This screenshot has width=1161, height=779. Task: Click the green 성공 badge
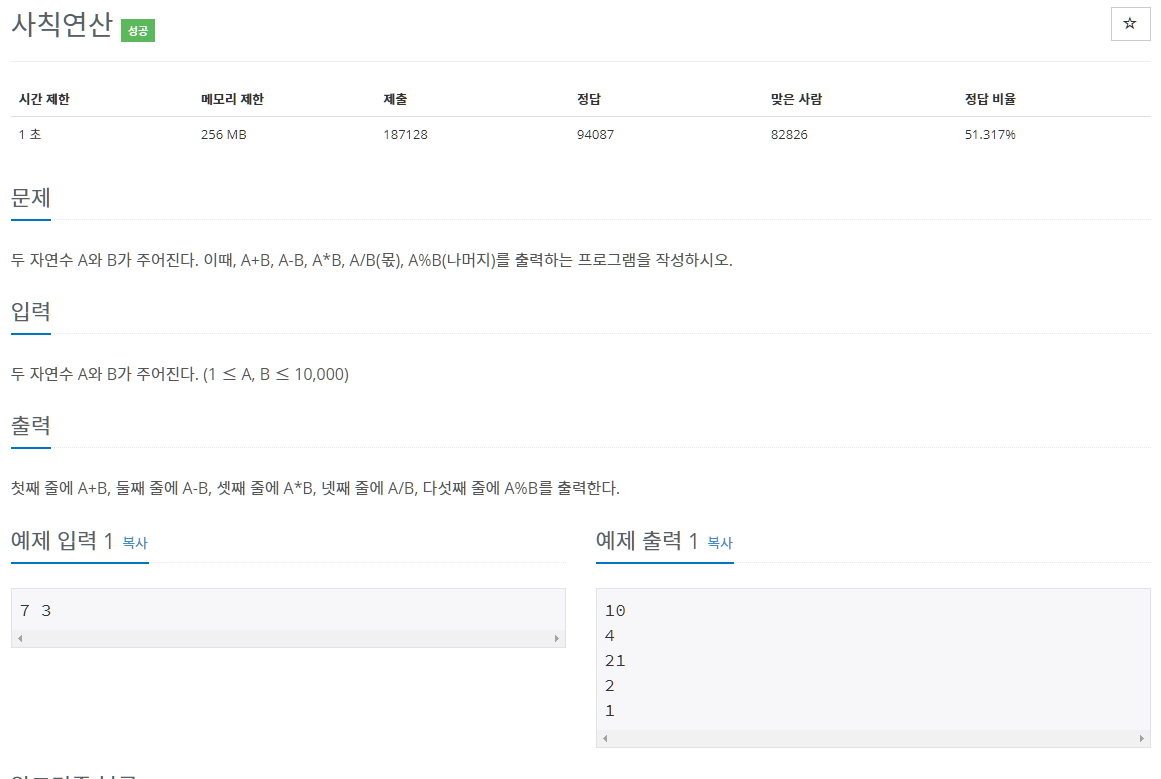(x=138, y=30)
